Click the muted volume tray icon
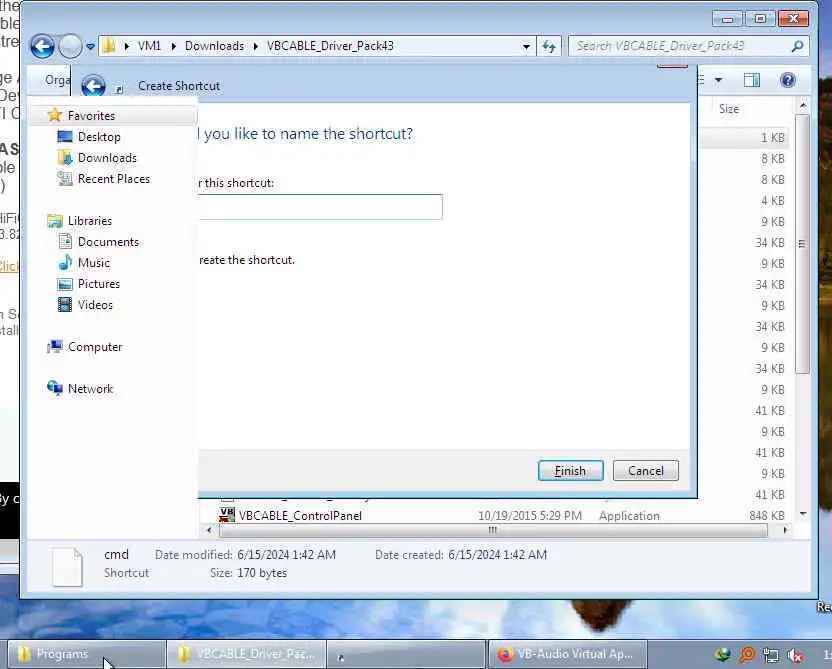The width and height of the screenshot is (832, 669). coord(795,655)
